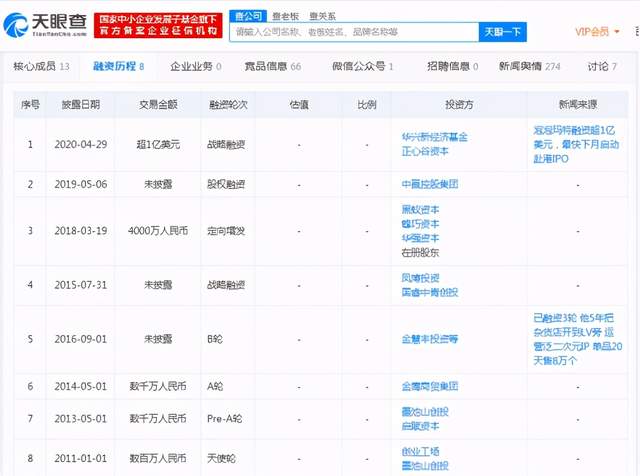The width and height of the screenshot is (640, 476).
Task: Click the company name search field
Action: point(354,32)
